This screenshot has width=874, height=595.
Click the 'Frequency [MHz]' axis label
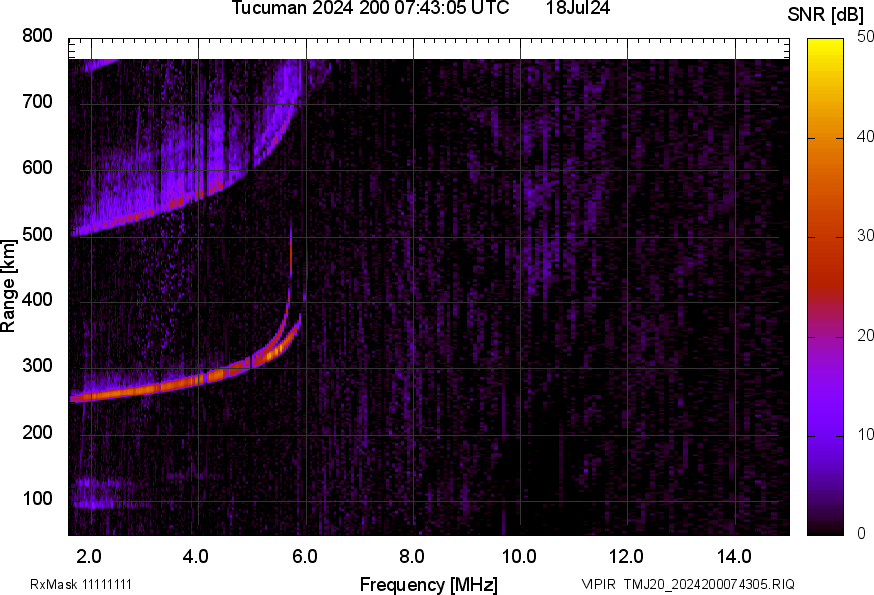pos(429,585)
